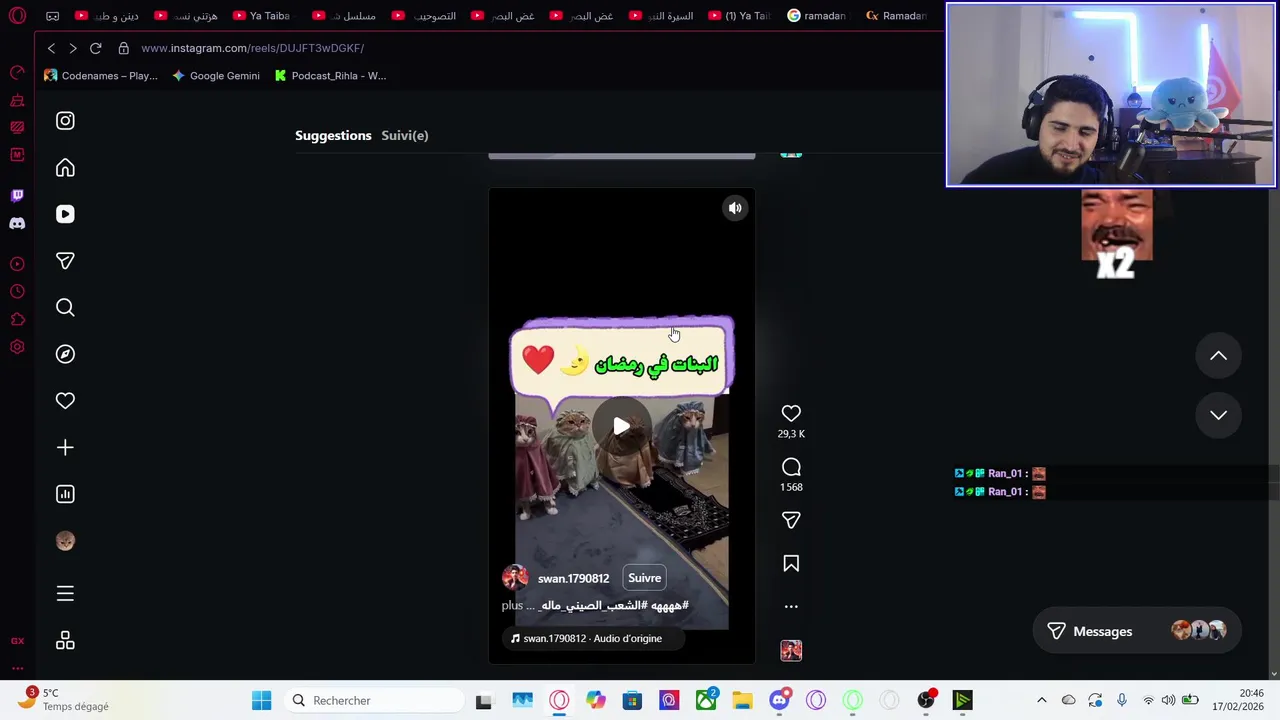Open the Messages floating button
Screen dimensions: 1280x720
tap(1136, 631)
